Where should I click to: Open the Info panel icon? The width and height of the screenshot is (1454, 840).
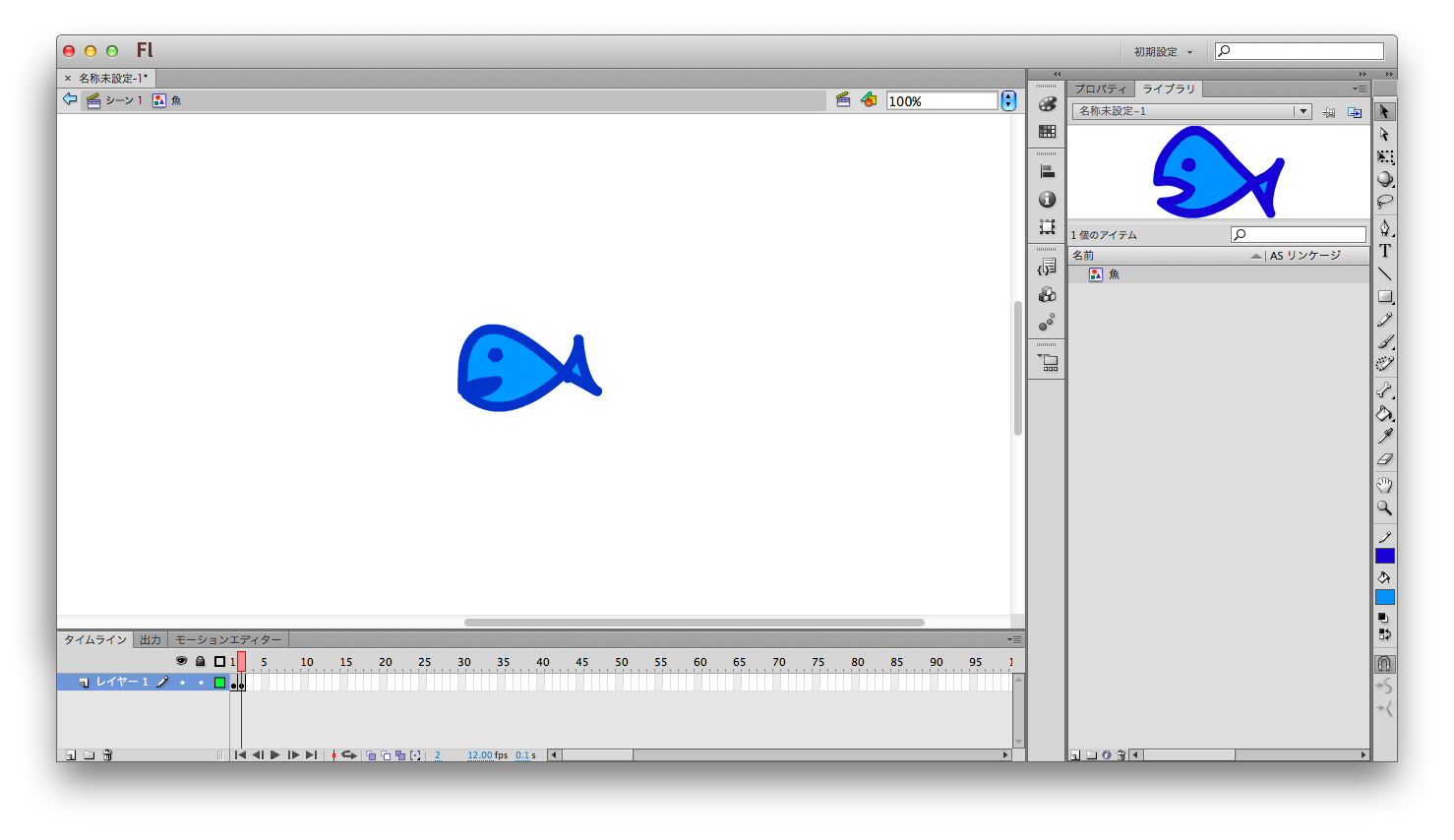[x=1048, y=200]
